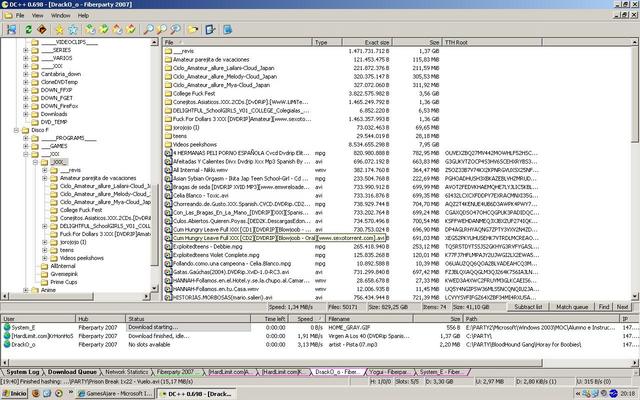640x400 pixels.
Task: Open the Waiting Users upload icon
Action: point(118,29)
